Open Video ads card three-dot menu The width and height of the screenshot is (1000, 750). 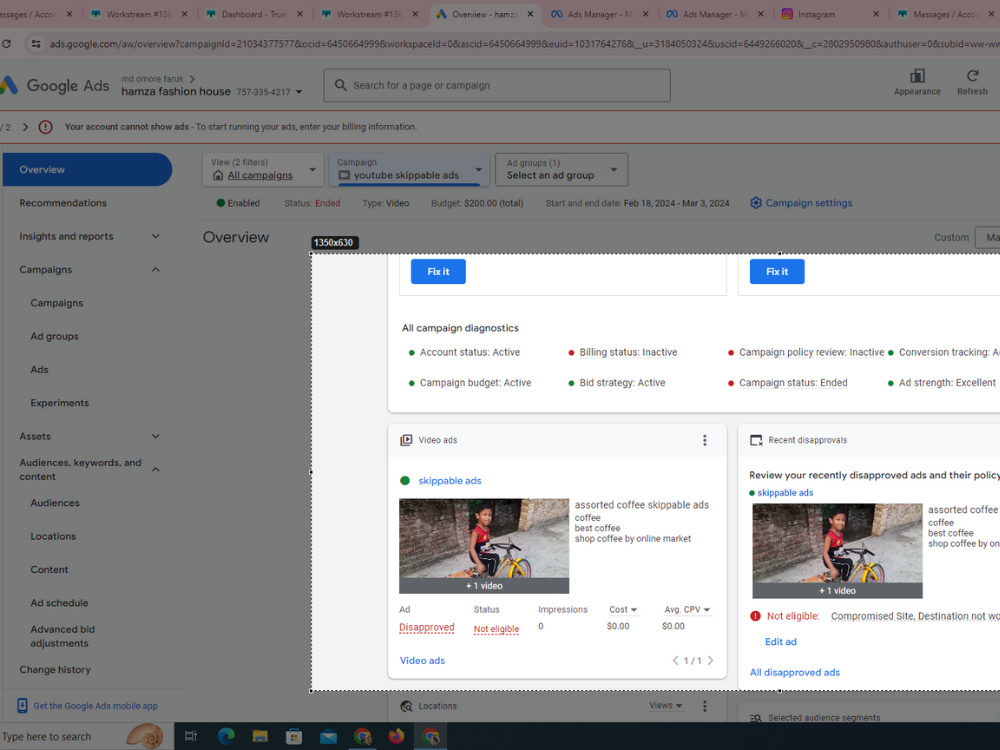(705, 440)
